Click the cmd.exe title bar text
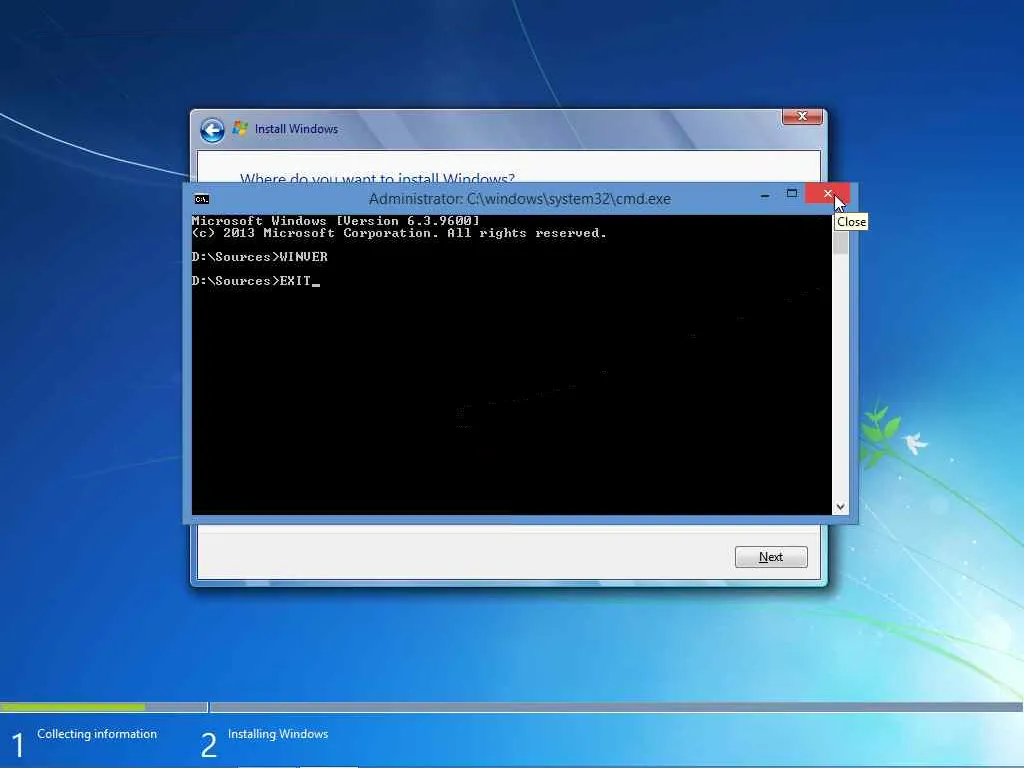 [x=520, y=199]
